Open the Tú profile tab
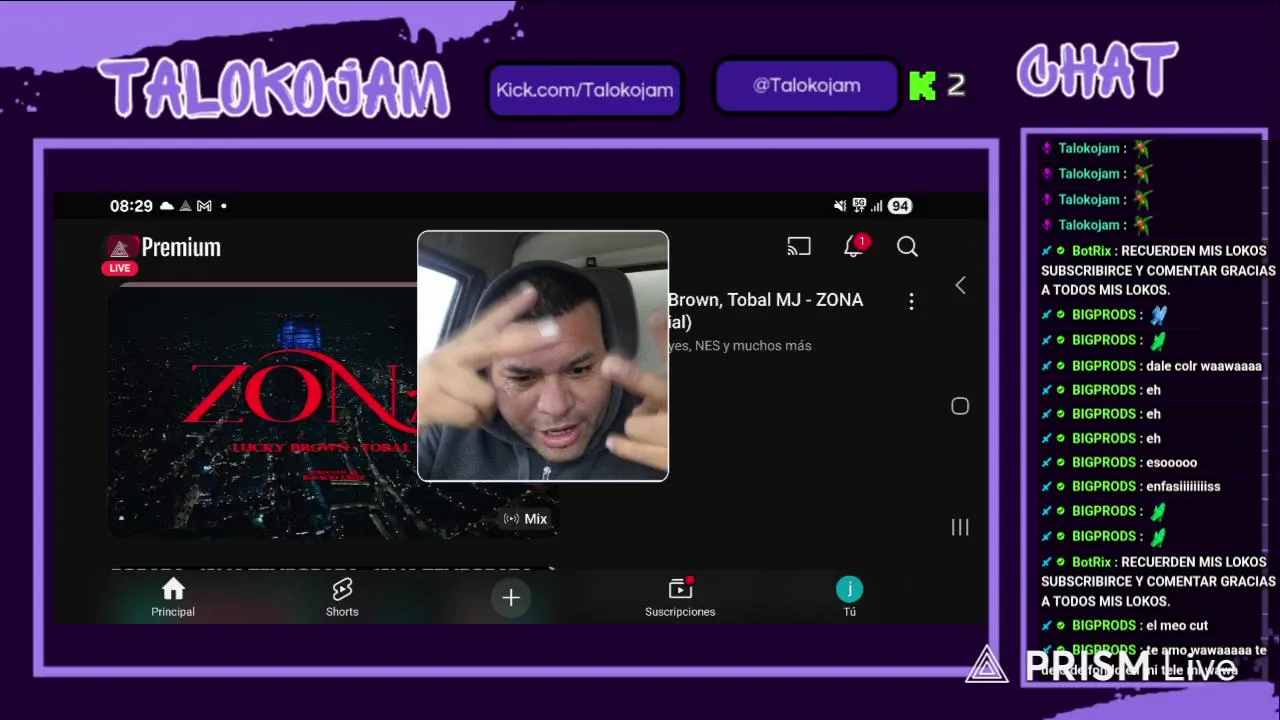This screenshot has height=720, width=1280. coord(849,597)
